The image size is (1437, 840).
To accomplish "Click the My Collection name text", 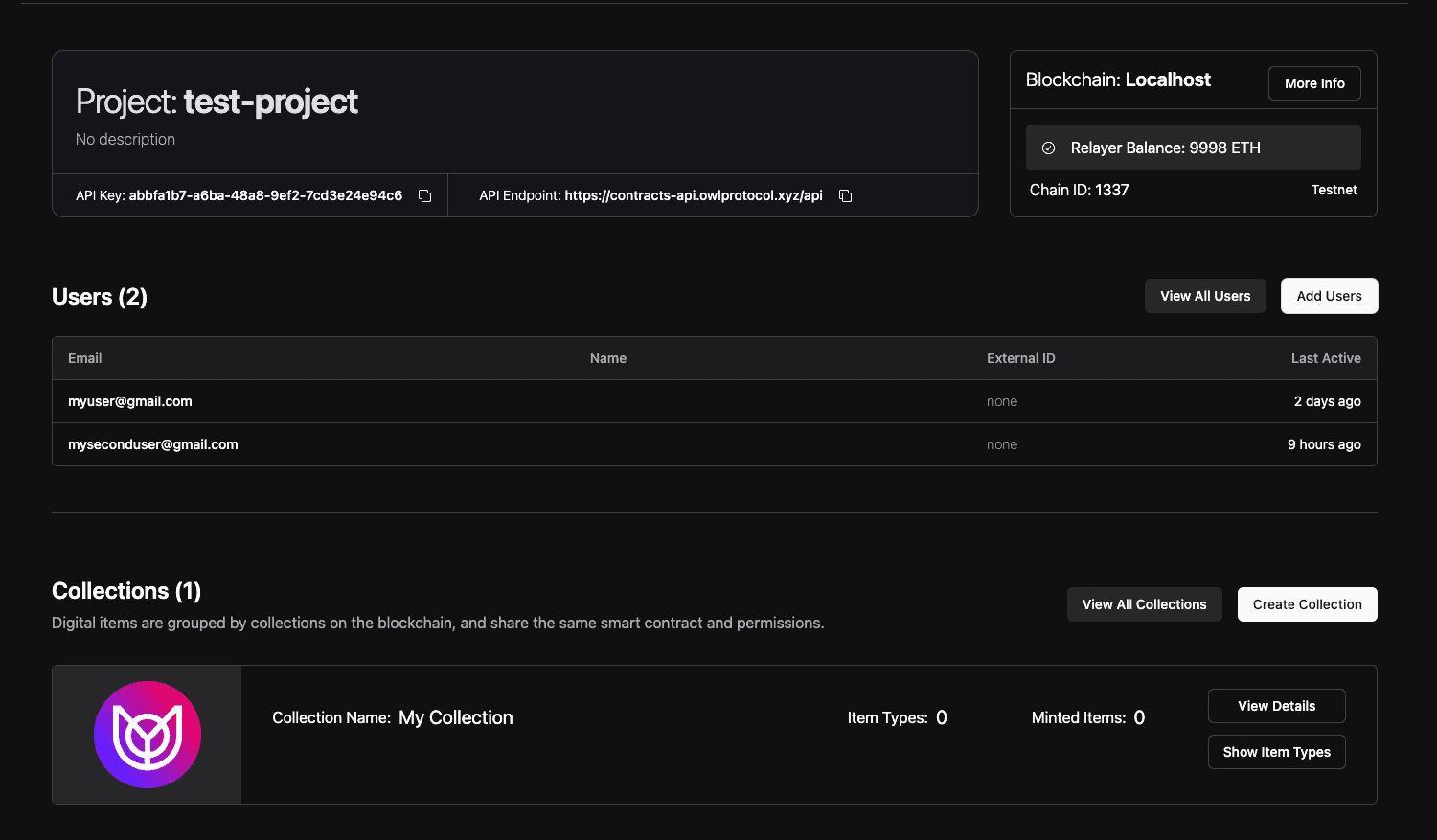I will (456, 717).
